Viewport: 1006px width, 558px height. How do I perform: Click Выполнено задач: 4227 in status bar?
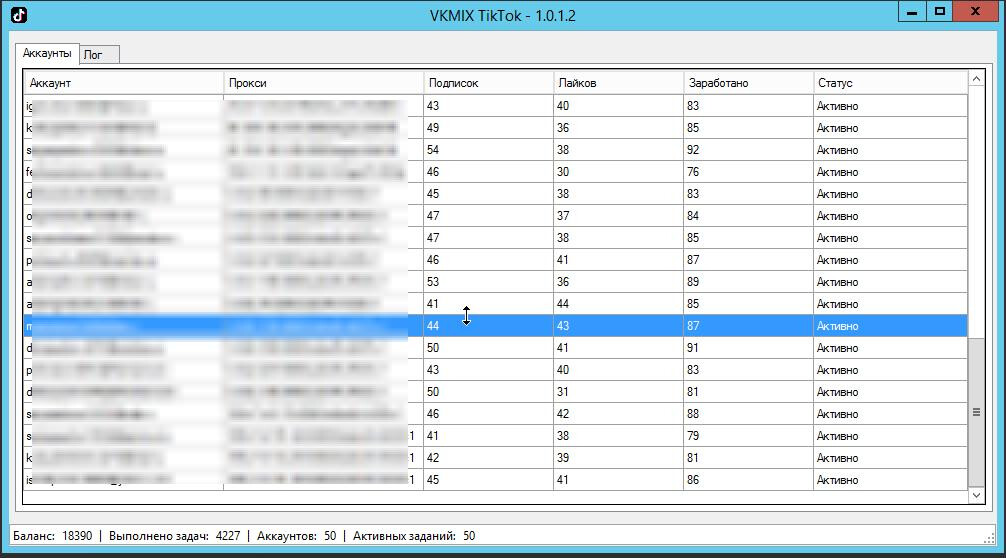click(175, 536)
